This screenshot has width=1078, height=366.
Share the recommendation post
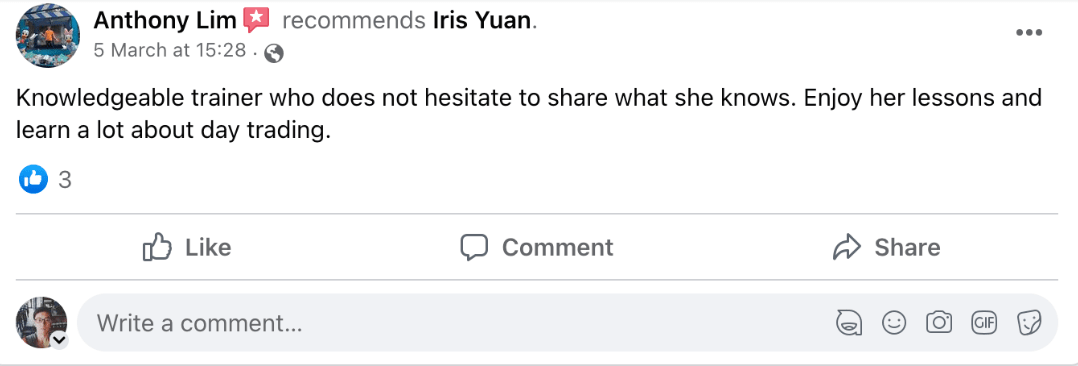(886, 247)
